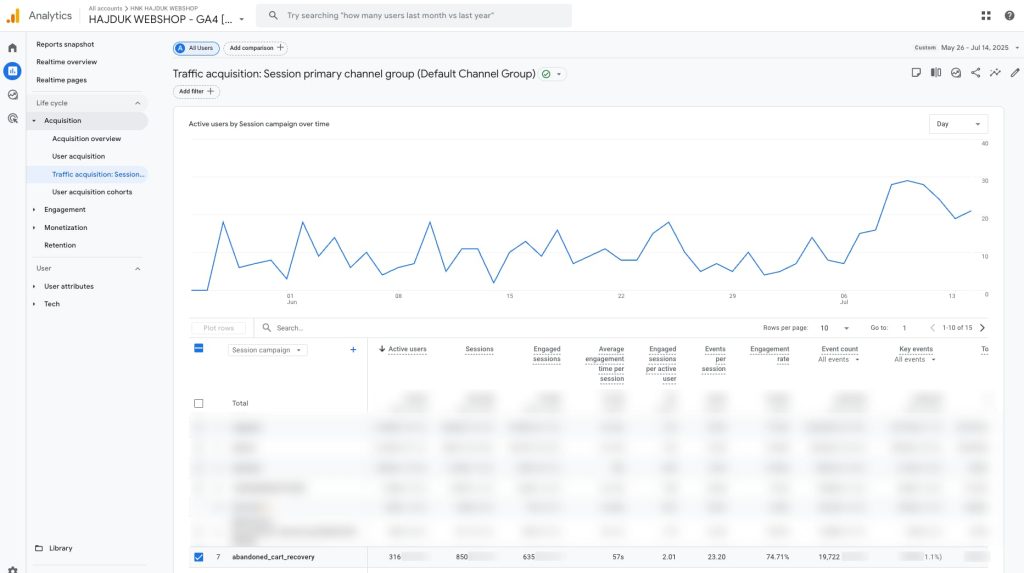Uncheck the abandoned_cart_recovery row checkbox
This screenshot has width=1024, height=573.
pos(199,557)
